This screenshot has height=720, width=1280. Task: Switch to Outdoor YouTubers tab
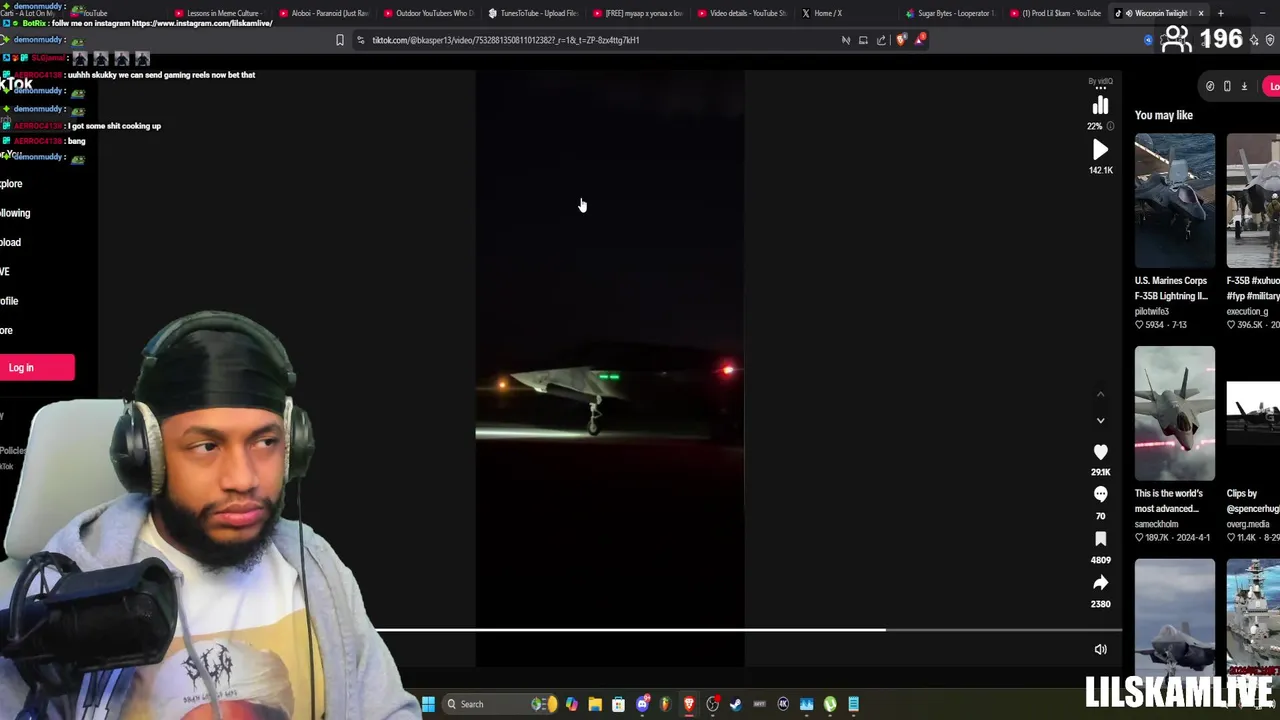pyautogui.click(x=428, y=13)
